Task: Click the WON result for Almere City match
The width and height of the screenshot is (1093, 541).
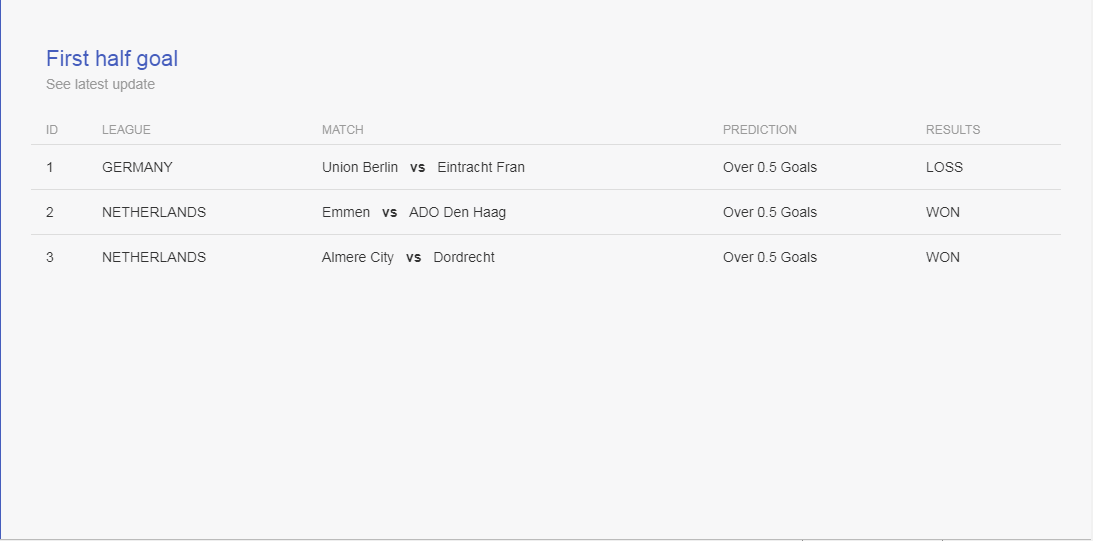Action: click(942, 257)
